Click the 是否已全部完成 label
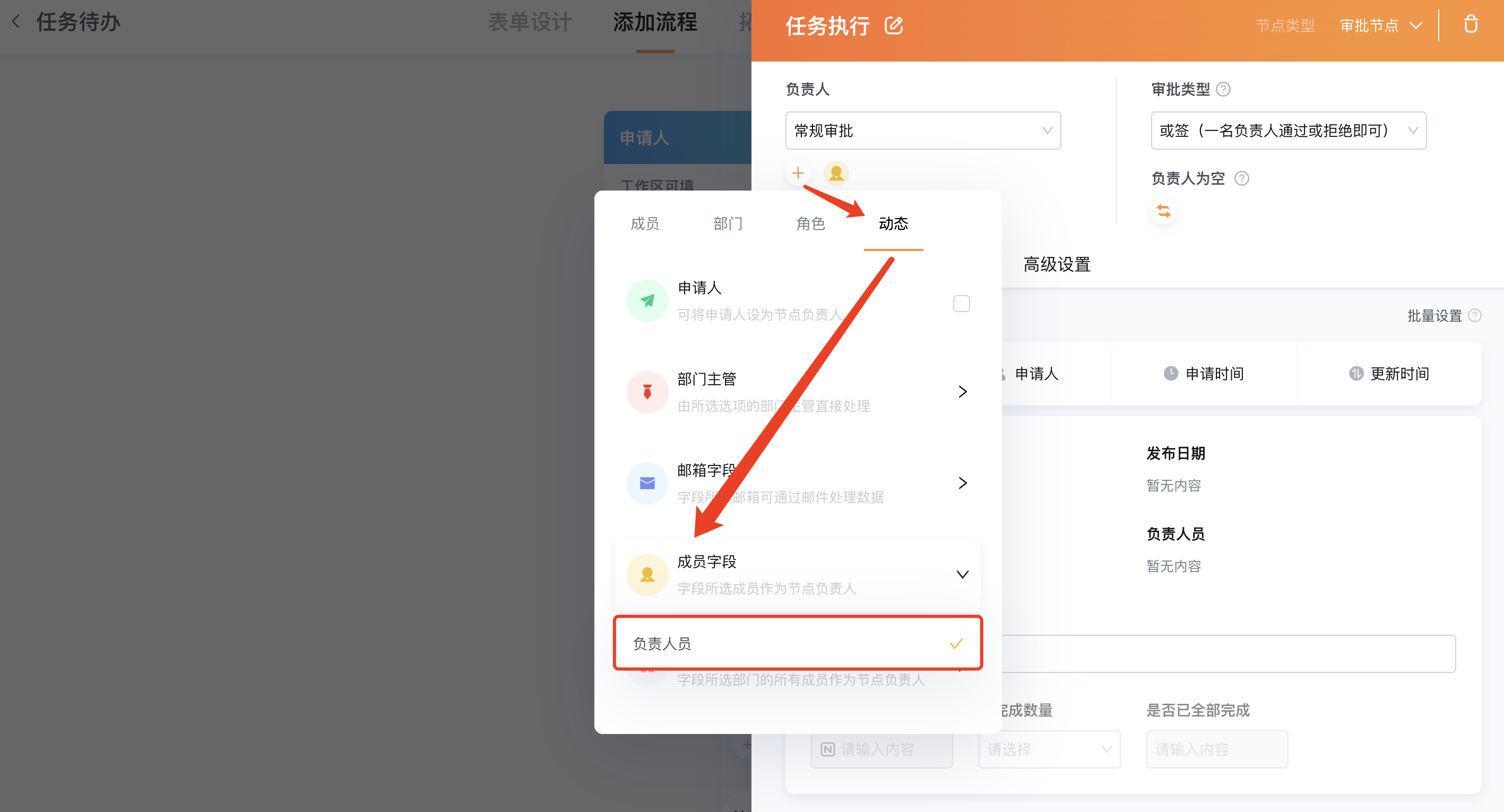Image resolution: width=1504 pixels, height=812 pixels. click(x=1197, y=710)
